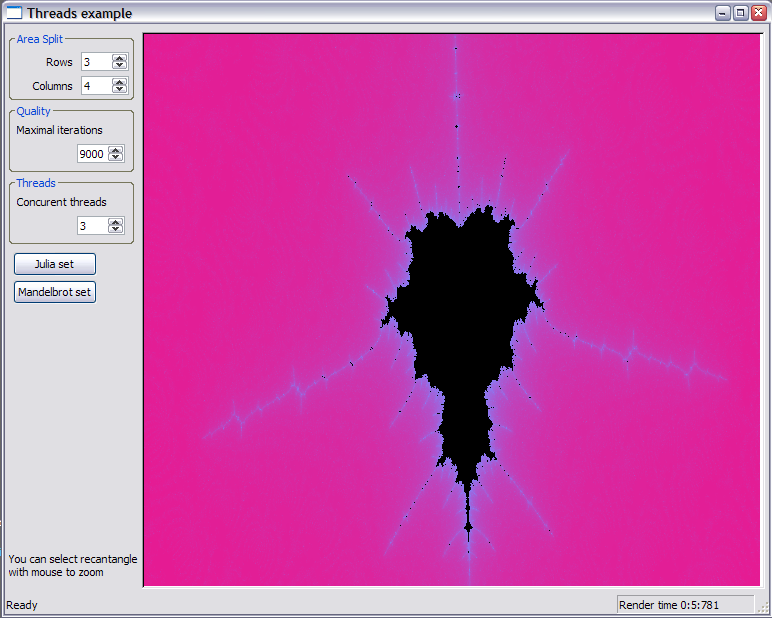Minimize the Threads example window

pyautogui.click(x=723, y=13)
